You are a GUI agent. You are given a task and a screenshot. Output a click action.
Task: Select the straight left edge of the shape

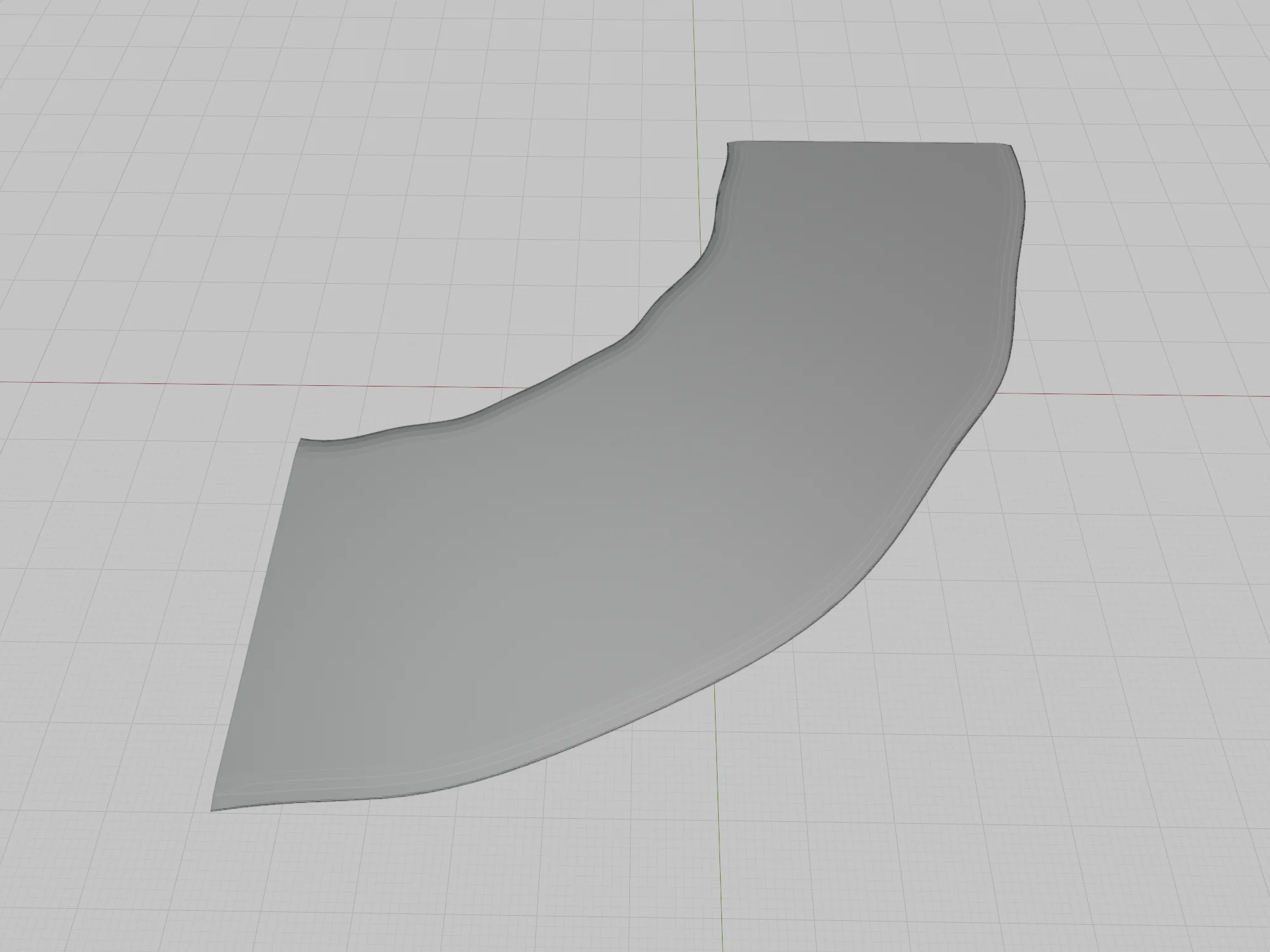(255, 625)
